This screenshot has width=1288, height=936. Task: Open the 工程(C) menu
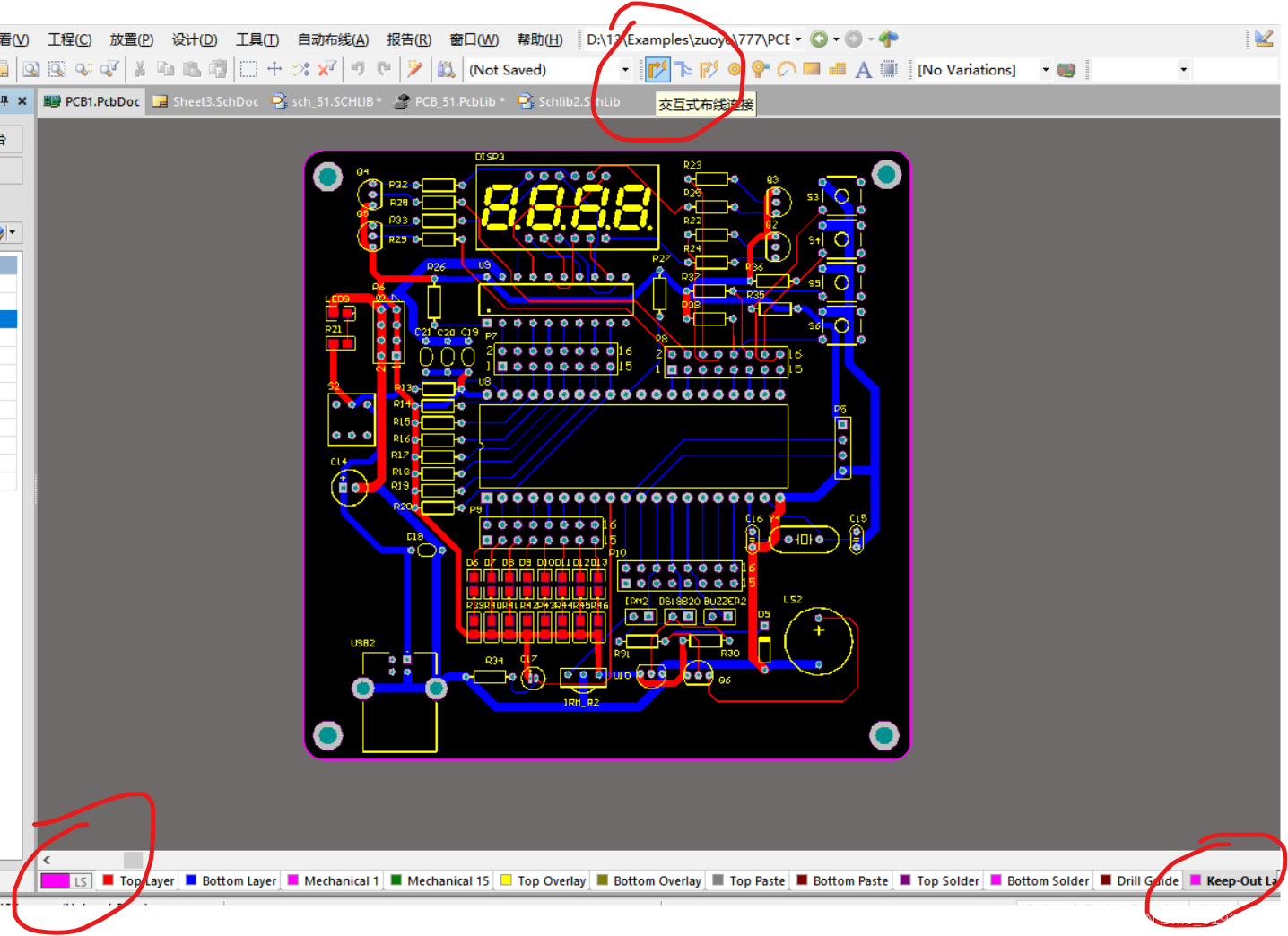69,39
